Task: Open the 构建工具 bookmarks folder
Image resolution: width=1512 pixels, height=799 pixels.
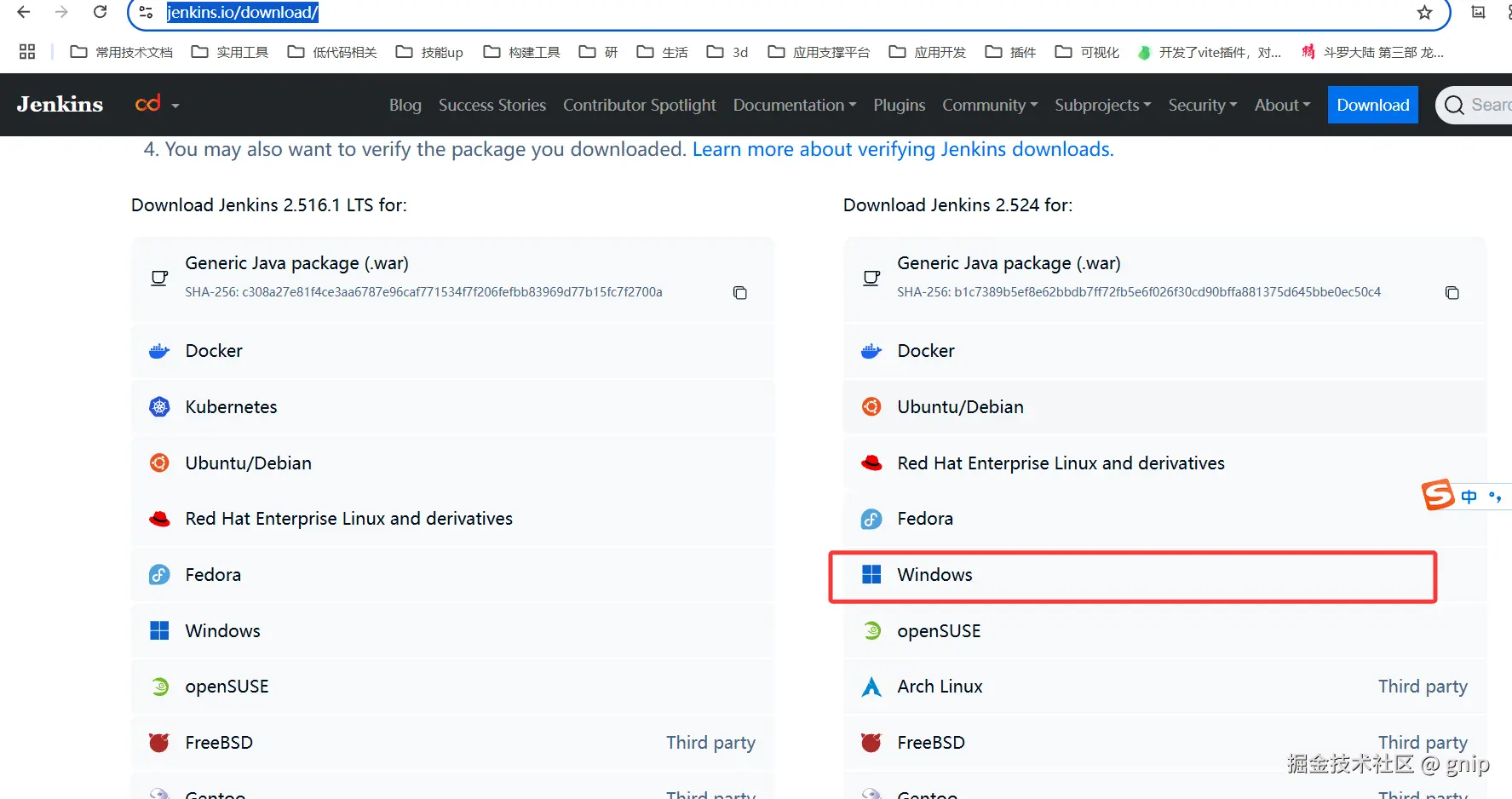Action: [522, 52]
